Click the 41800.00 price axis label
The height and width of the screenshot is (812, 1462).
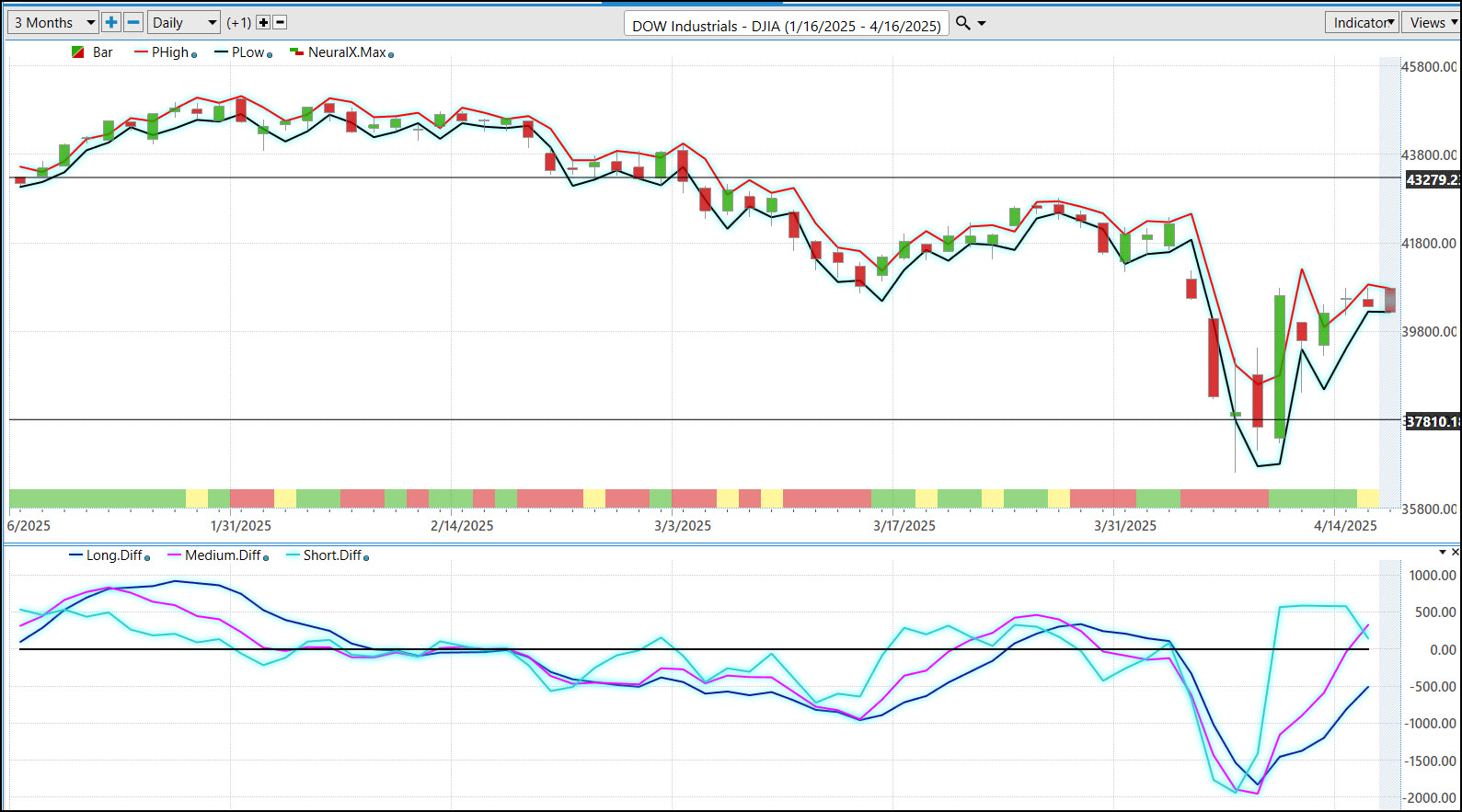coord(1429,244)
